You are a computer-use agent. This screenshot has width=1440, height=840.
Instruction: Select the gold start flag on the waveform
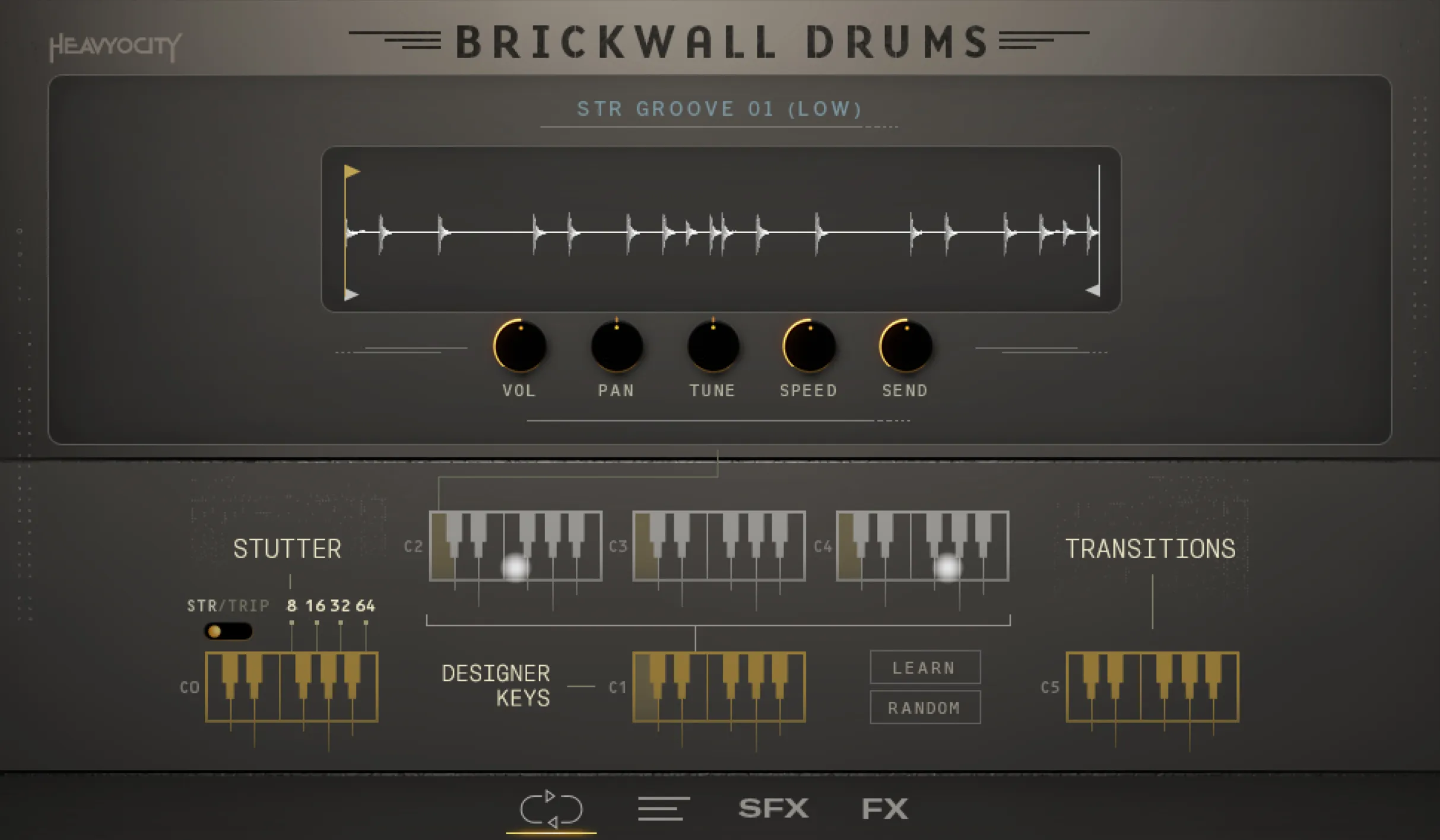[352, 171]
